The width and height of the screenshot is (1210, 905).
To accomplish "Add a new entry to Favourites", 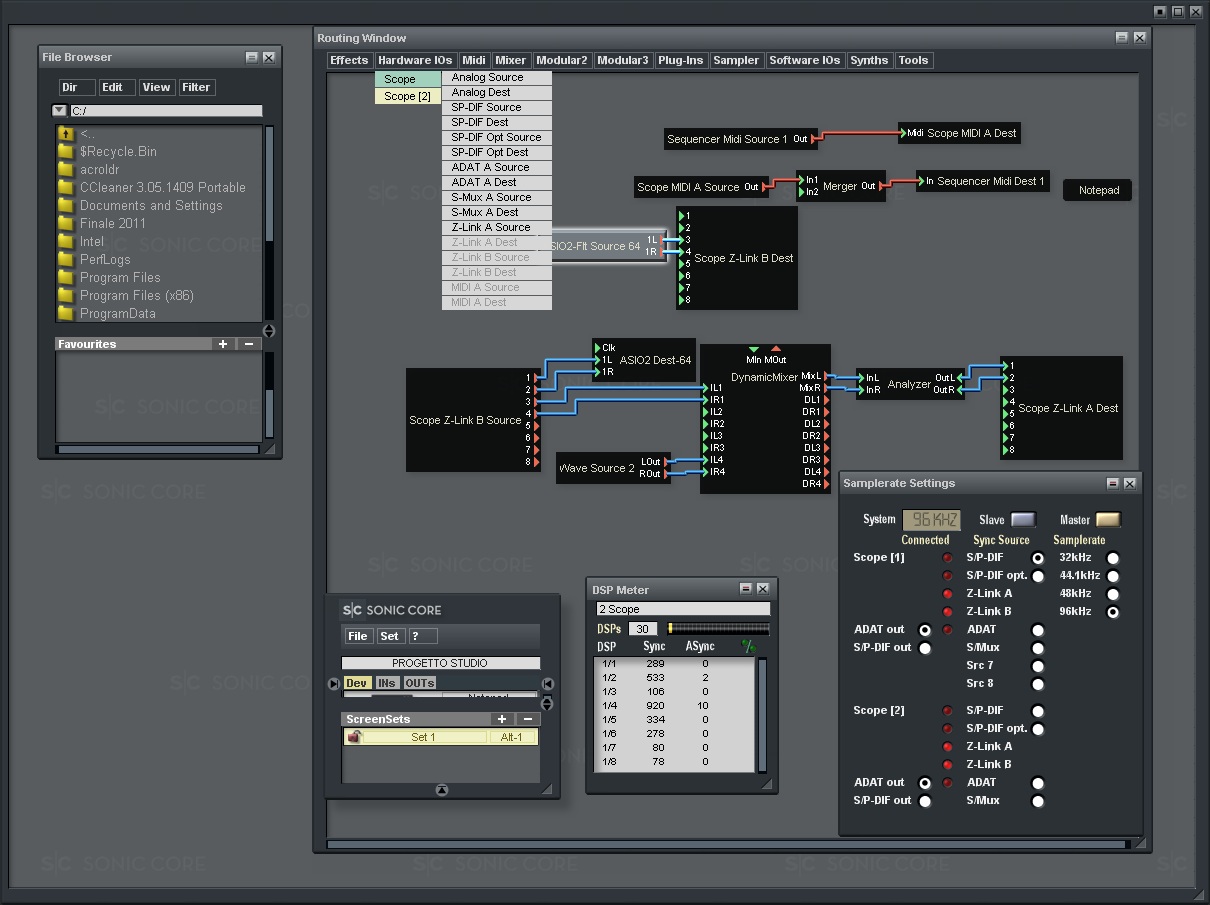I will (223, 344).
